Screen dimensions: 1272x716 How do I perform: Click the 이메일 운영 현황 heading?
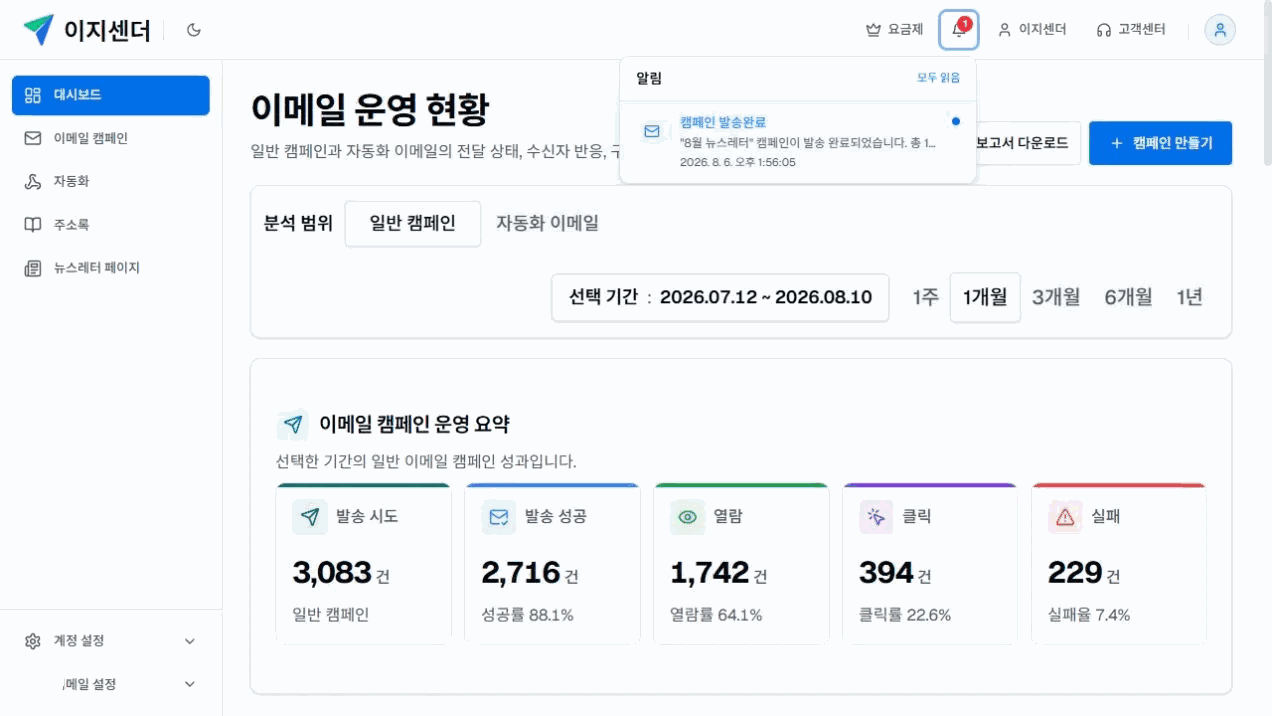[369, 110]
